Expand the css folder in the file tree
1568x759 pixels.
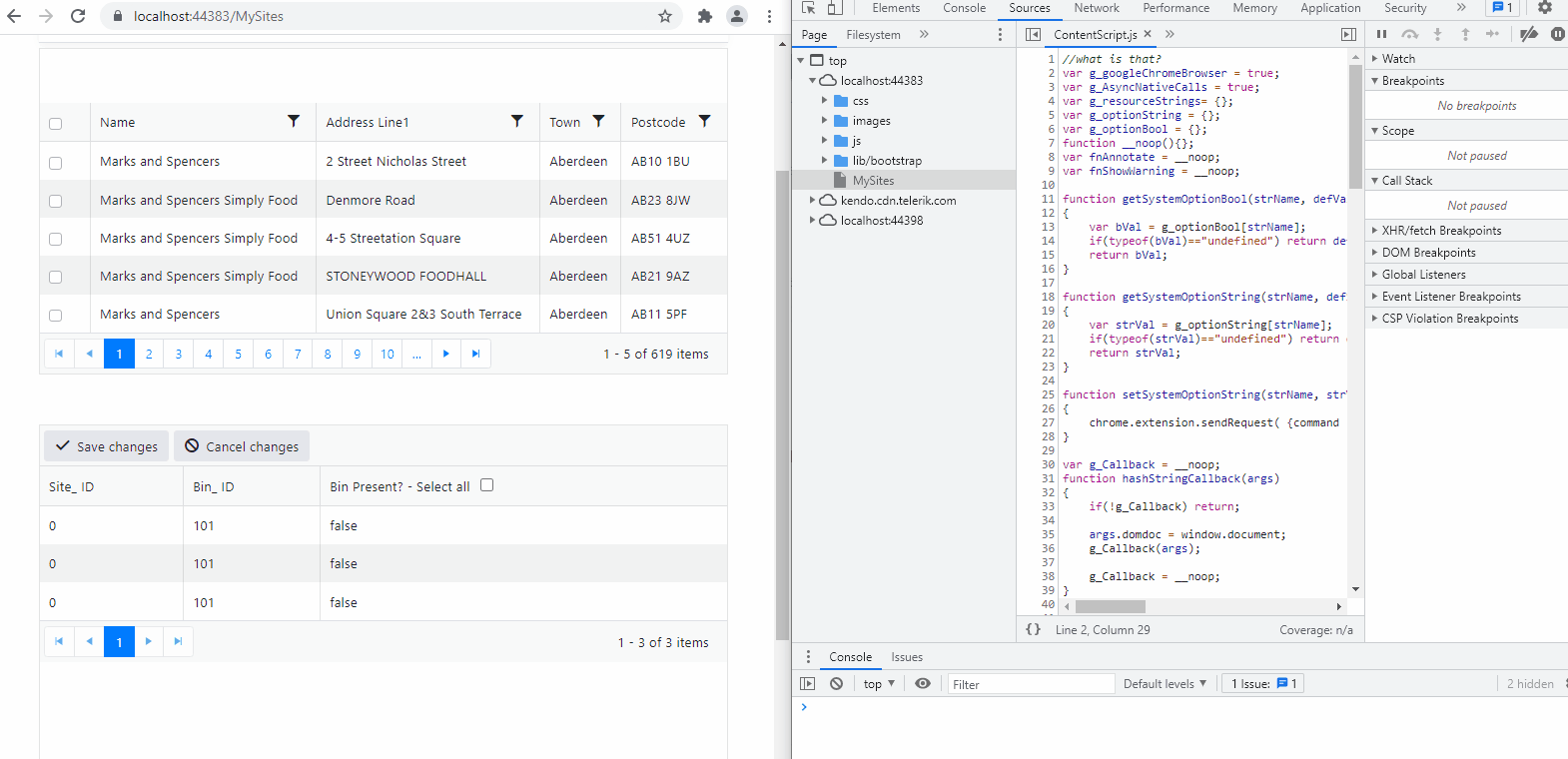[825, 101]
